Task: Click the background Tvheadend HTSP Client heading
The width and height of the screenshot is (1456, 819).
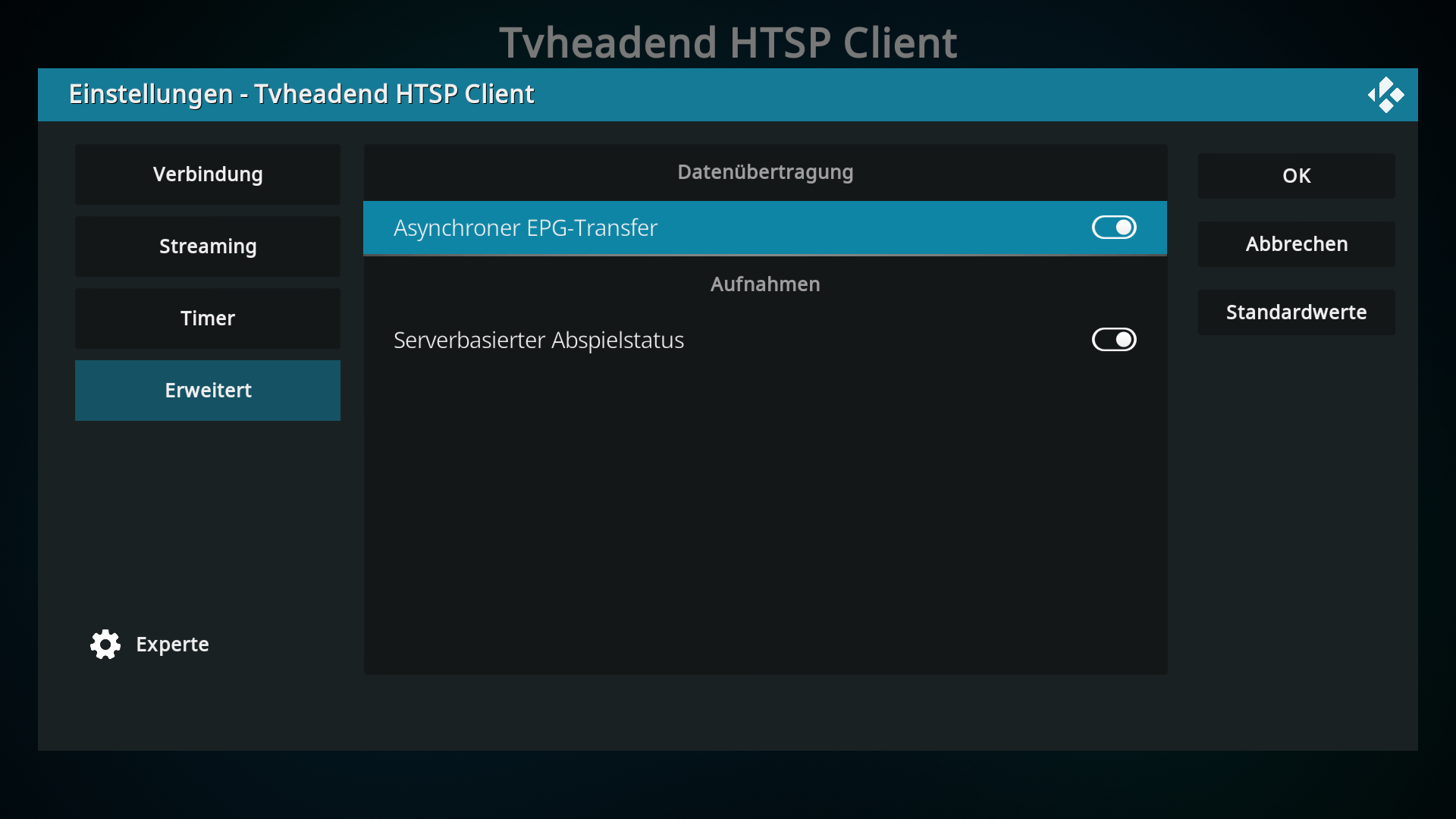Action: [728, 42]
